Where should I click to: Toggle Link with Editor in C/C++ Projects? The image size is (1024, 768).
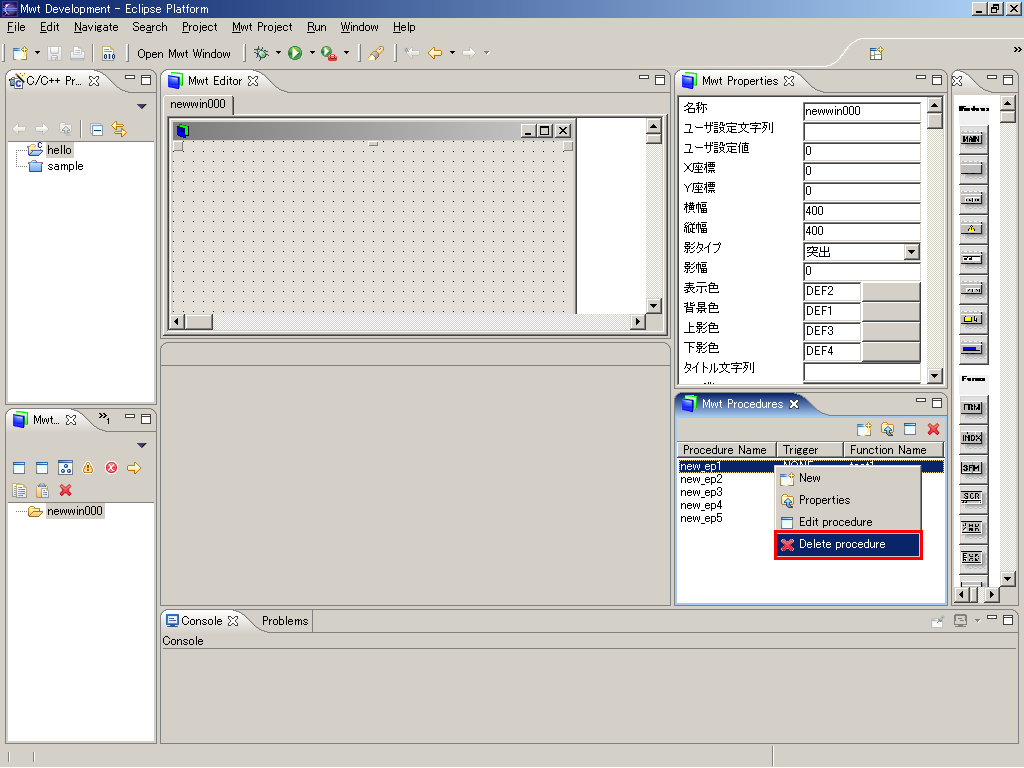119,129
